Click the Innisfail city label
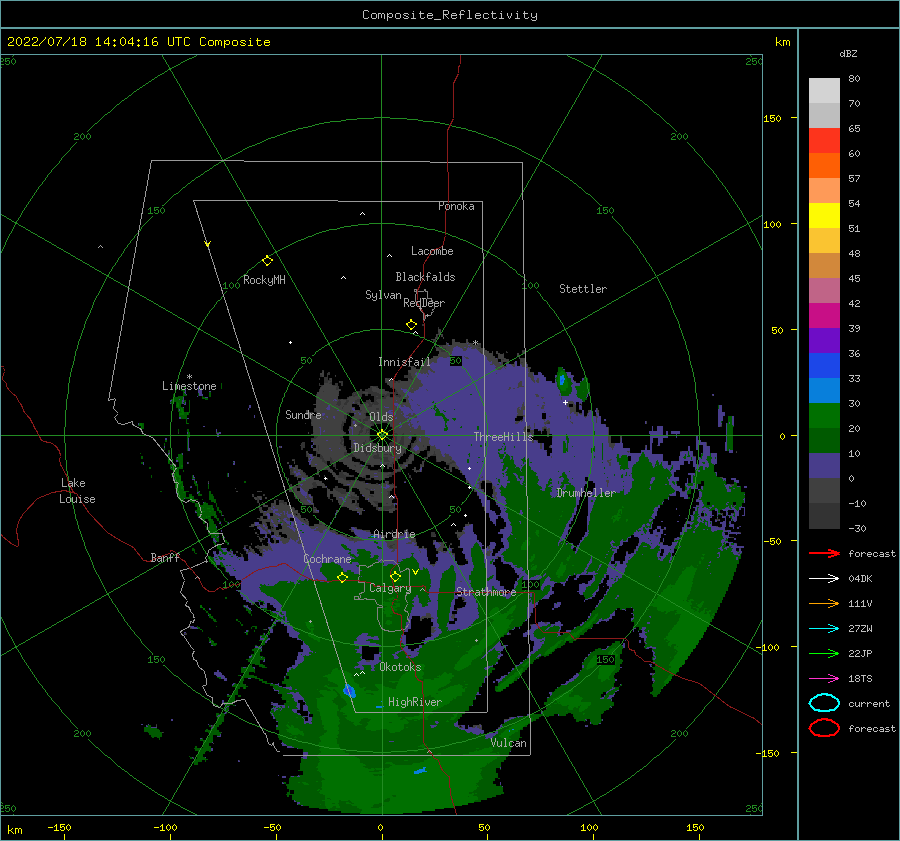The image size is (900, 841). [404, 362]
